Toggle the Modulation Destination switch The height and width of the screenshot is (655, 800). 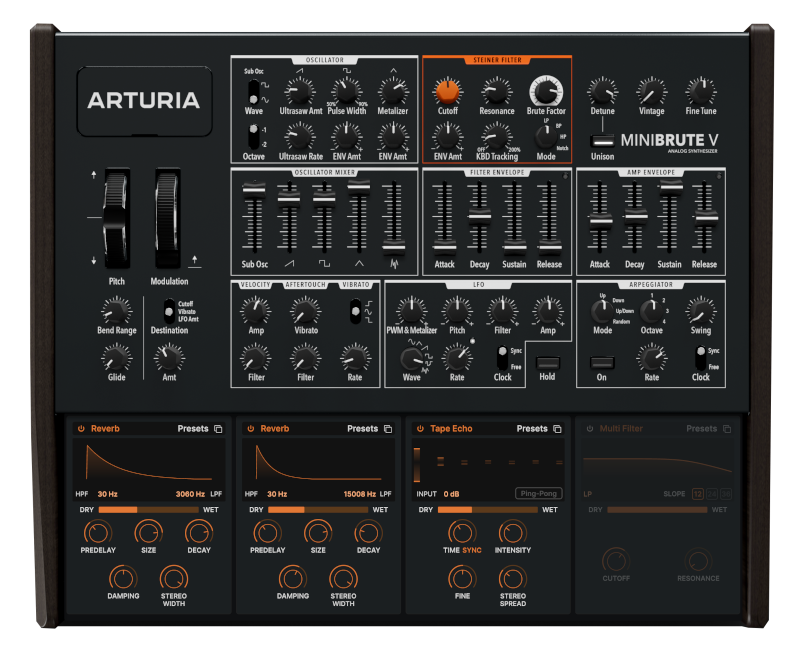coord(169,311)
